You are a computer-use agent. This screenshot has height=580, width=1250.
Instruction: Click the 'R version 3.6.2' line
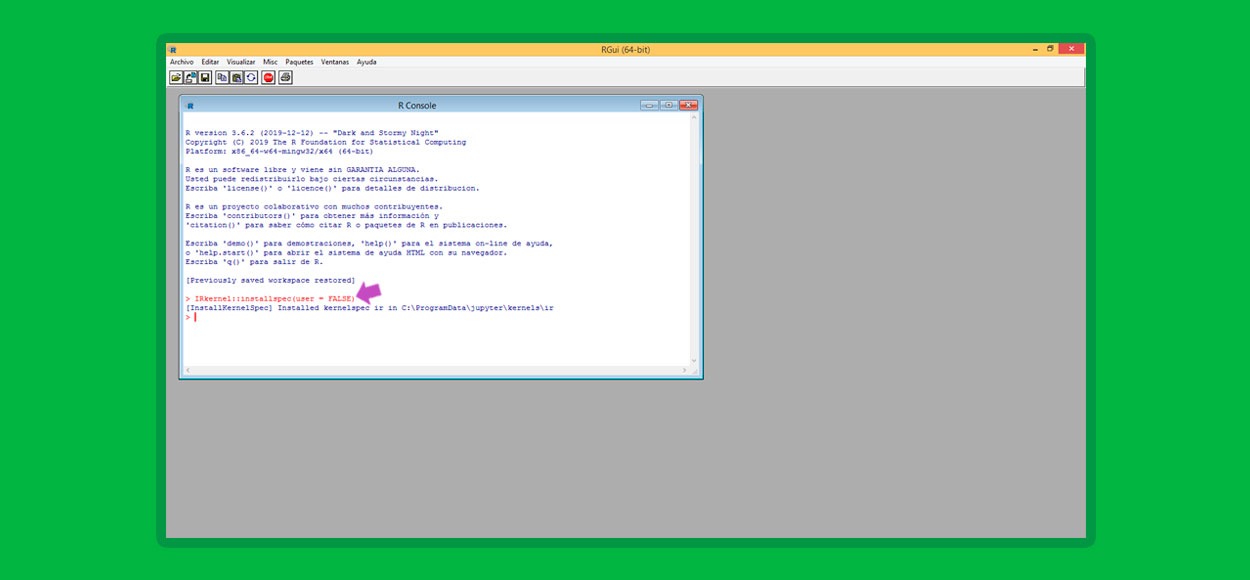click(x=312, y=133)
